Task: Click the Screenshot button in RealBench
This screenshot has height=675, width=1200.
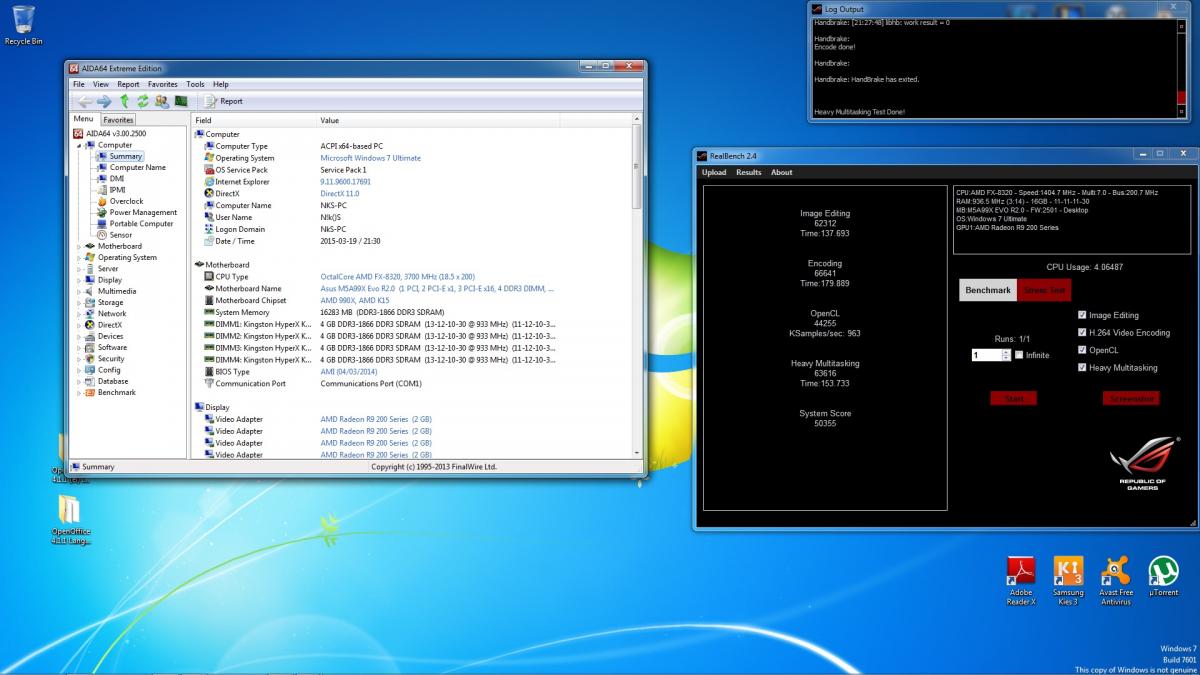Action: (x=1131, y=398)
